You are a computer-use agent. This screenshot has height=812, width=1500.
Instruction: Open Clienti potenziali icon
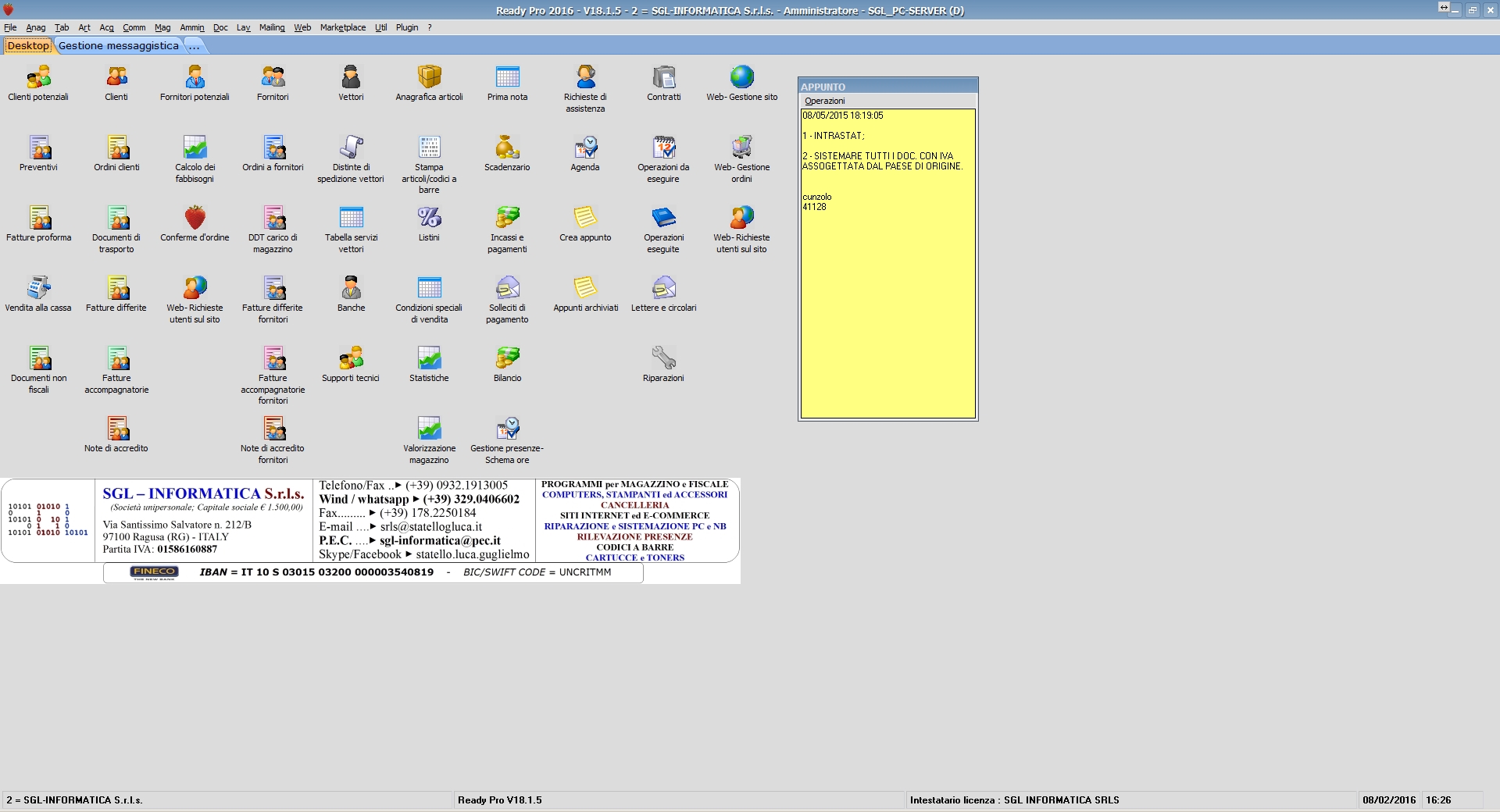(38, 77)
